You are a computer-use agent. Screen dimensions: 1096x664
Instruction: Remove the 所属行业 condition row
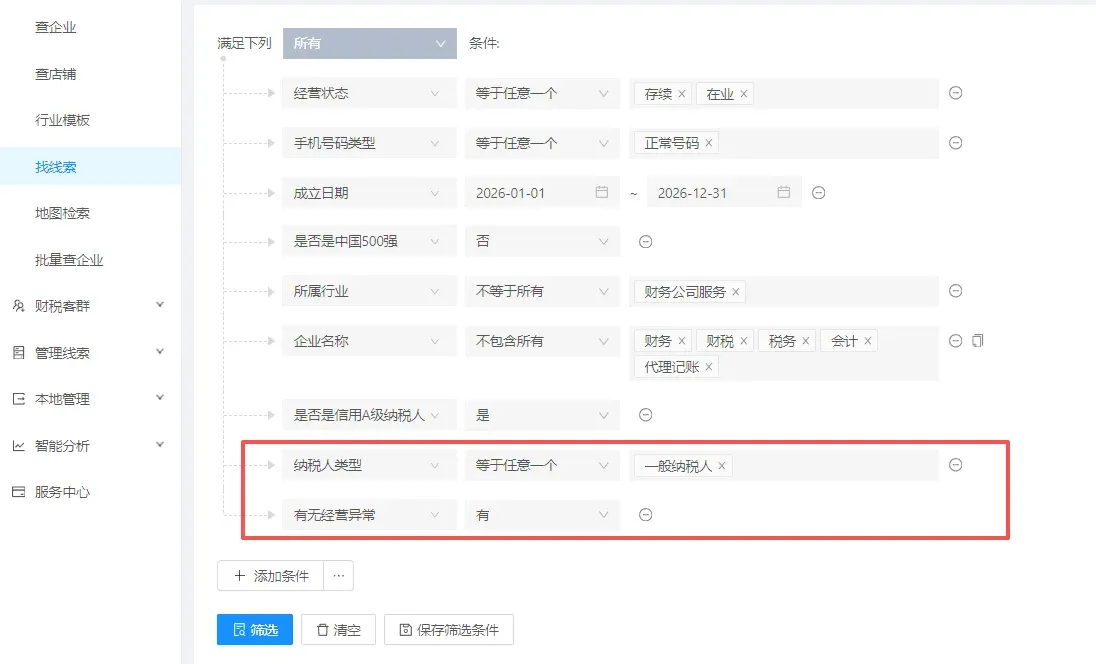pos(956,291)
